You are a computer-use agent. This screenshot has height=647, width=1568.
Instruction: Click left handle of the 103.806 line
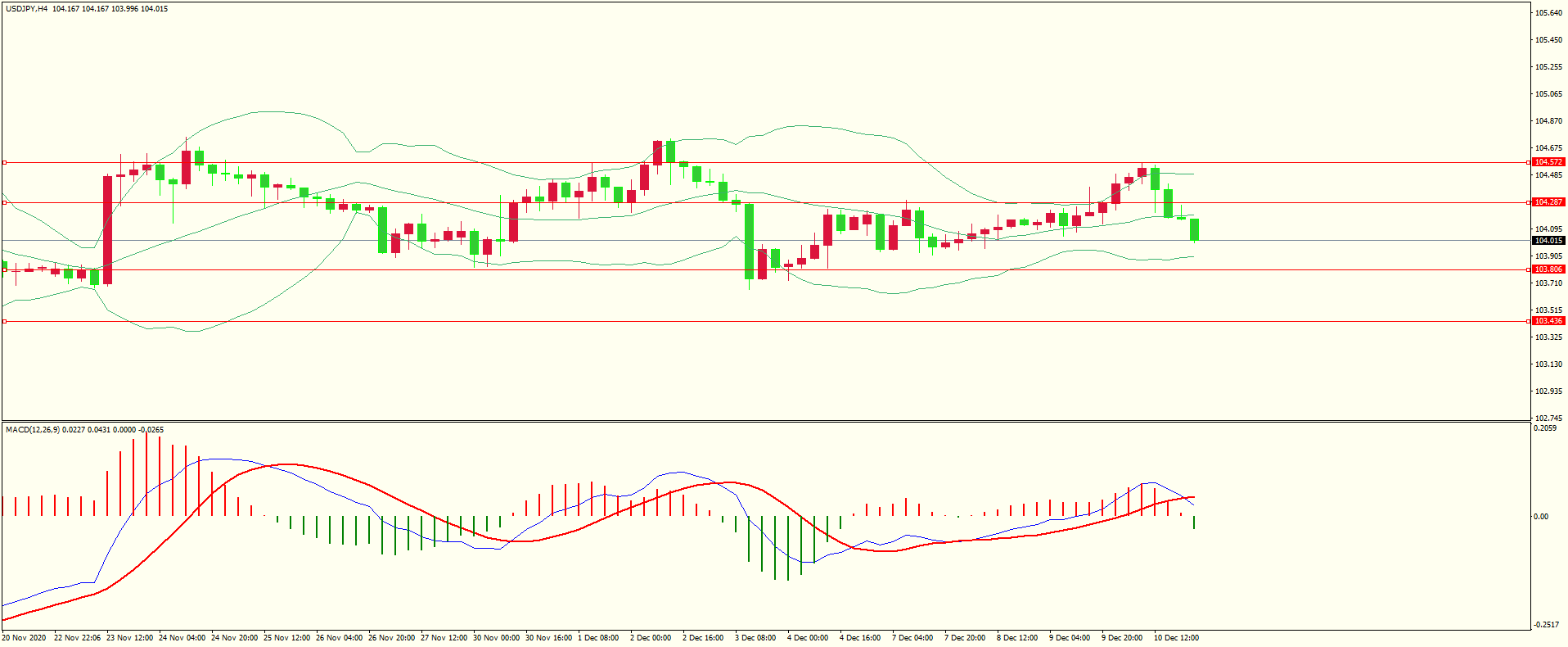coord(4,269)
